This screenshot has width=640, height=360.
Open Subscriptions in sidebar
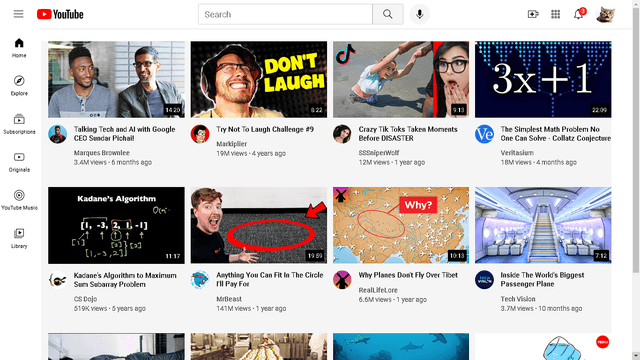[19, 124]
